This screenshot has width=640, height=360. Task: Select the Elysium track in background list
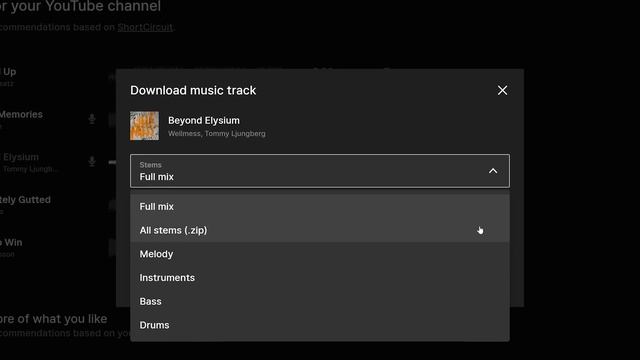(x=21, y=157)
